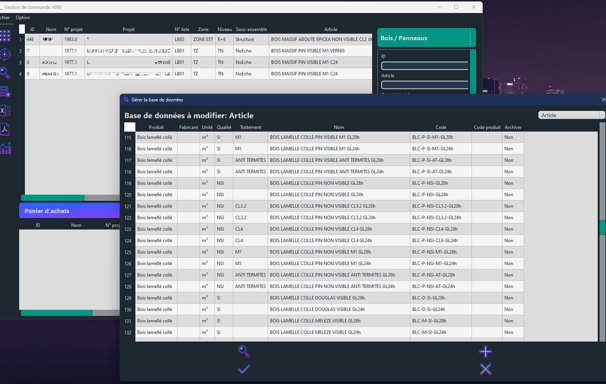Viewport: 606px width, 384px height.
Task: Open the Excel export icon in sidebar
Action: (x=5, y=110)
